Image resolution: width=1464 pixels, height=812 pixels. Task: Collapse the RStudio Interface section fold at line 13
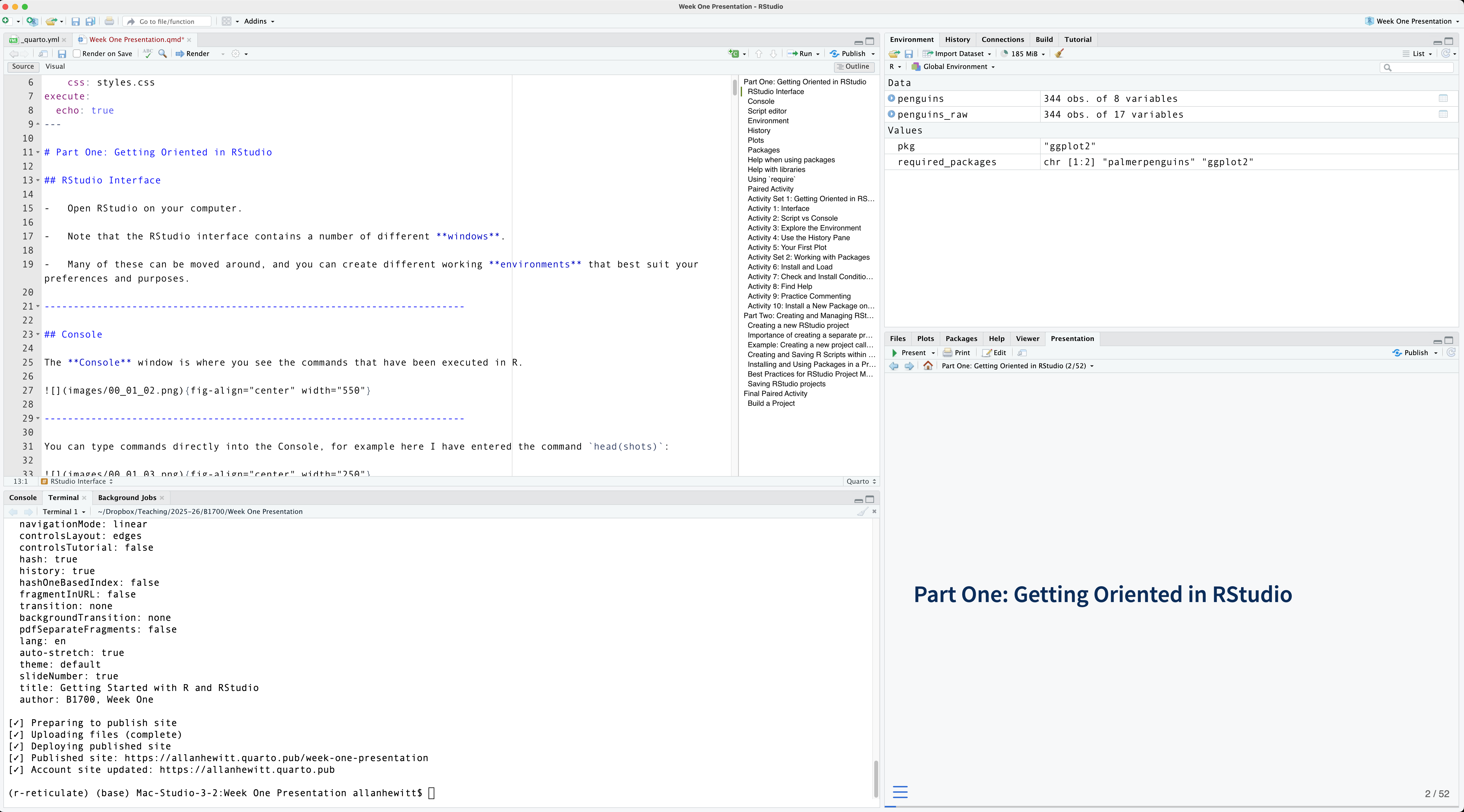pos(38,180)
